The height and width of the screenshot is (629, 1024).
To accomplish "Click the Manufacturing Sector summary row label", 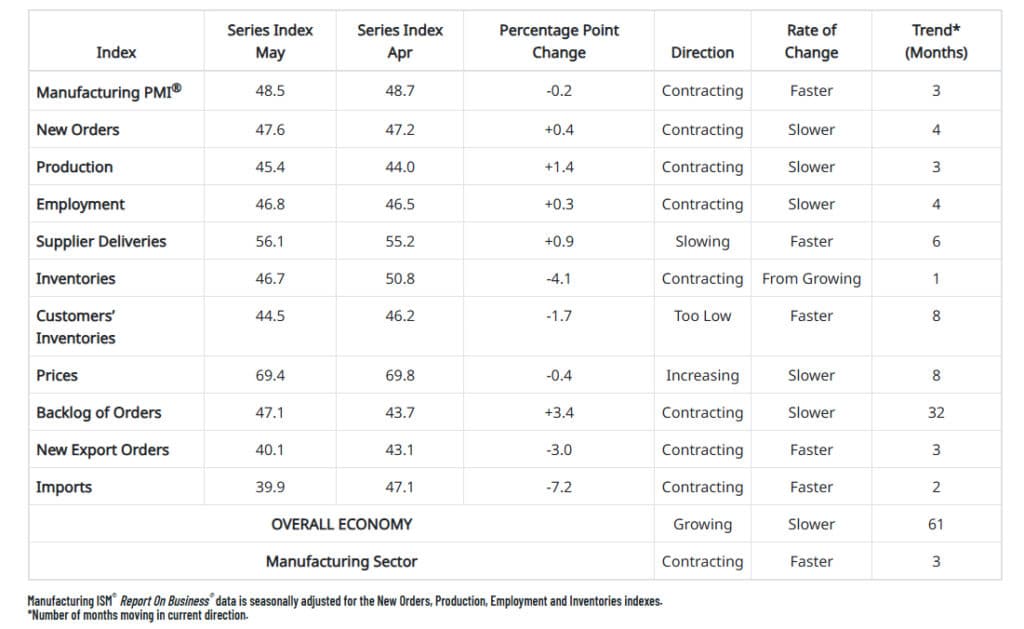I will click(x=341, y=561).
